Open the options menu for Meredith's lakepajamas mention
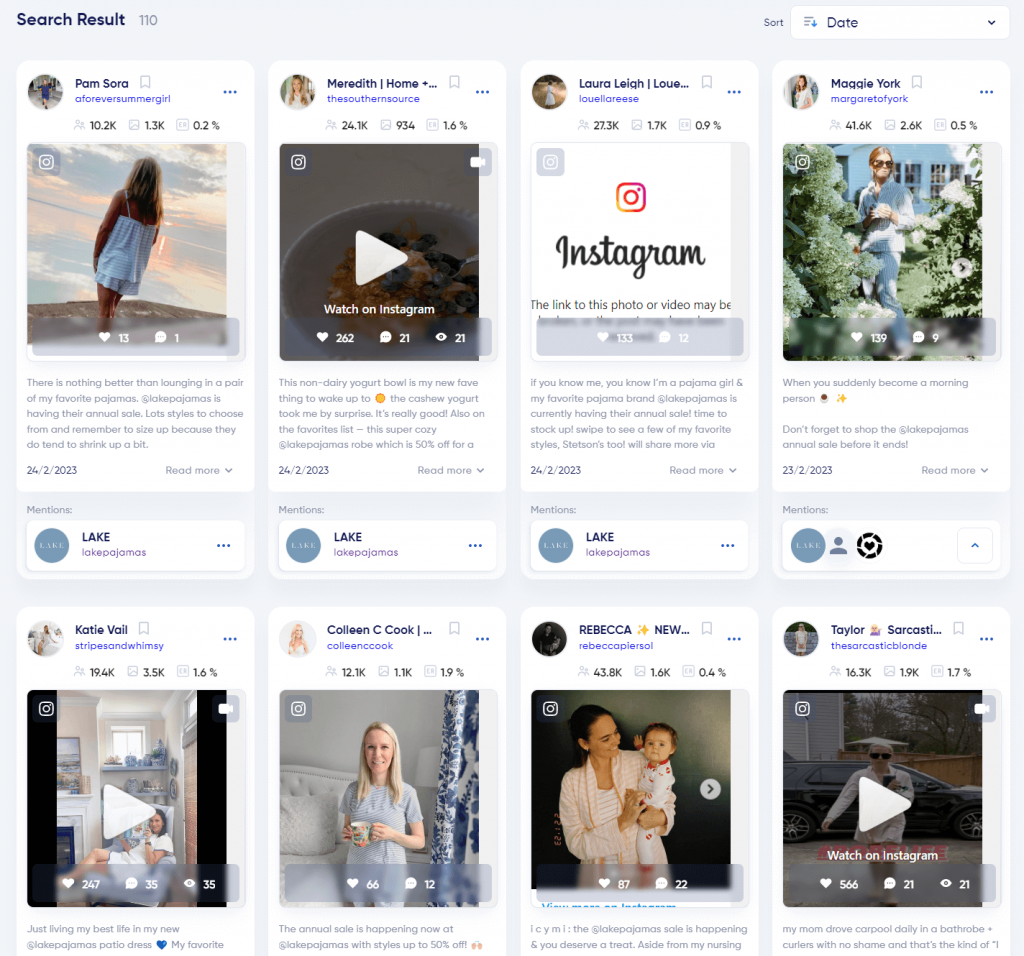1024x956 pixels. click(474, 545)
